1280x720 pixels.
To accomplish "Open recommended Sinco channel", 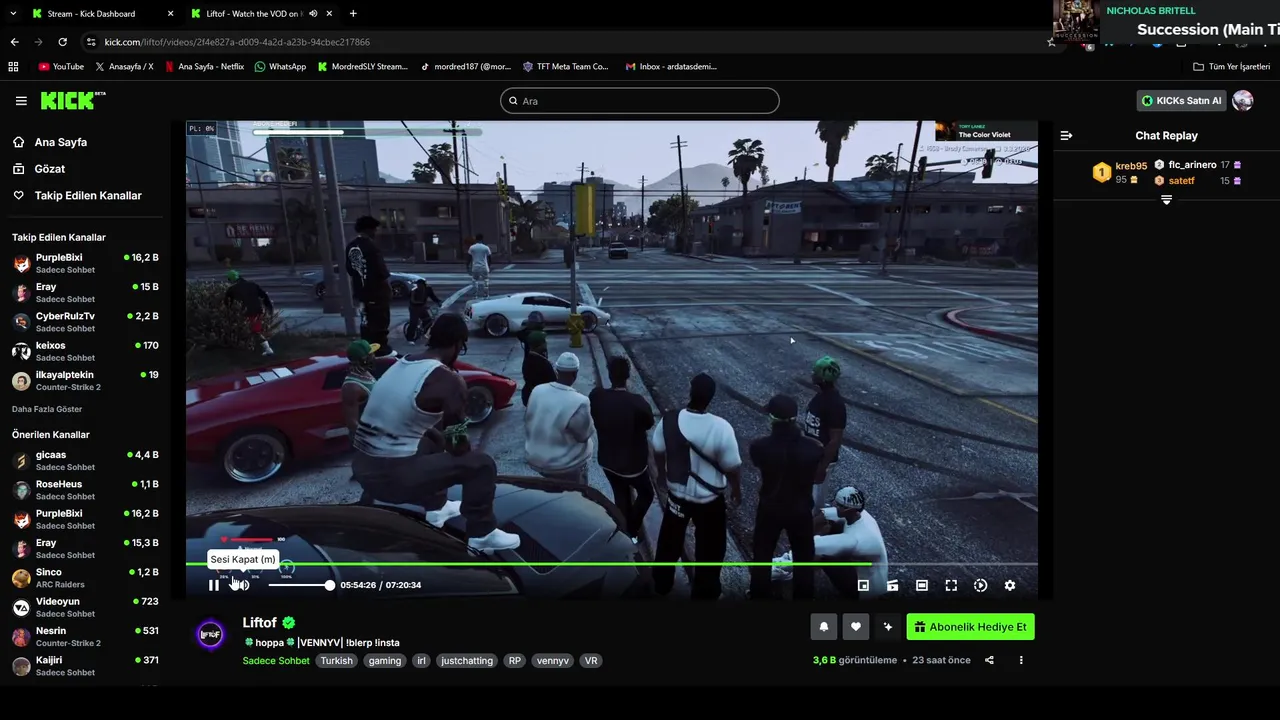I will [85, 578].
